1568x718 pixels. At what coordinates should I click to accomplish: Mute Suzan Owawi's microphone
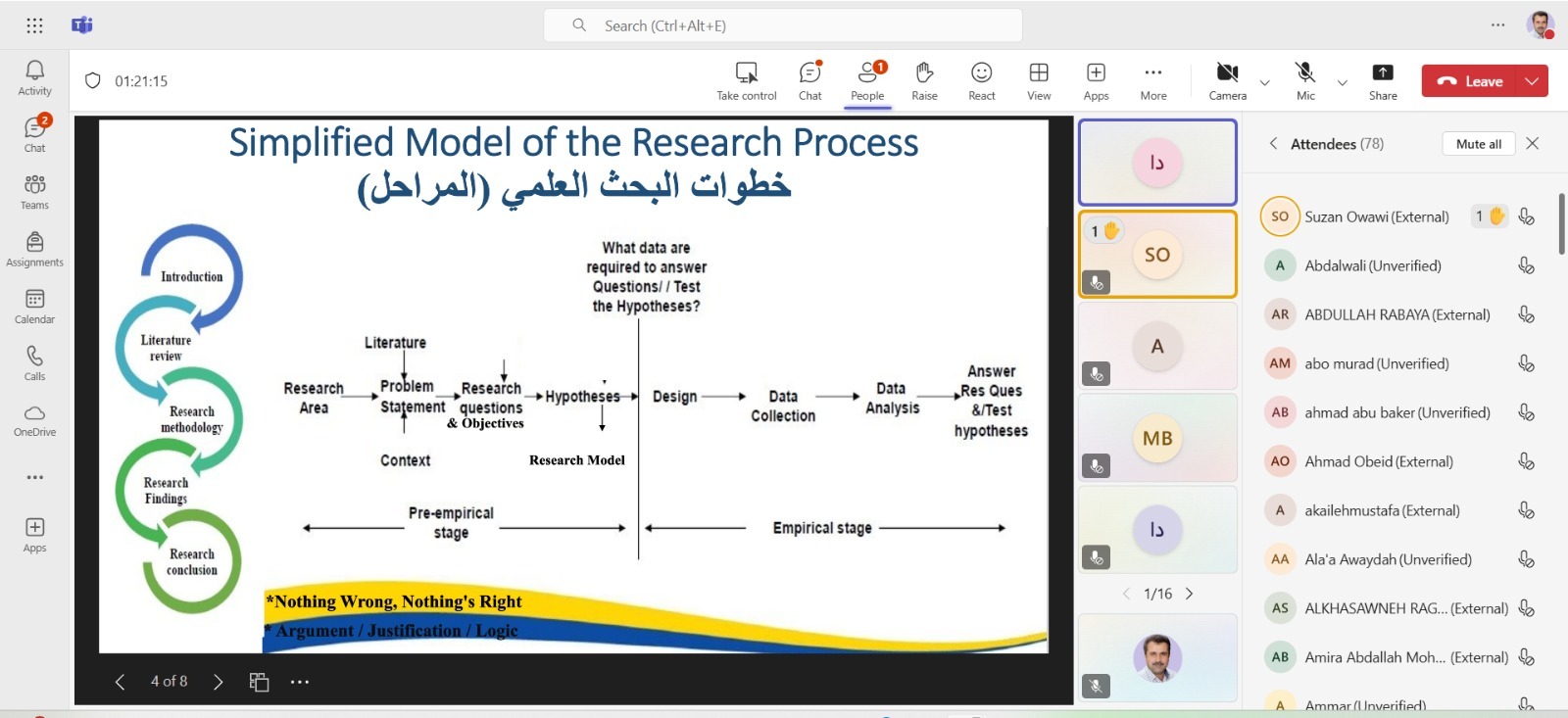tap(1526, 216)
